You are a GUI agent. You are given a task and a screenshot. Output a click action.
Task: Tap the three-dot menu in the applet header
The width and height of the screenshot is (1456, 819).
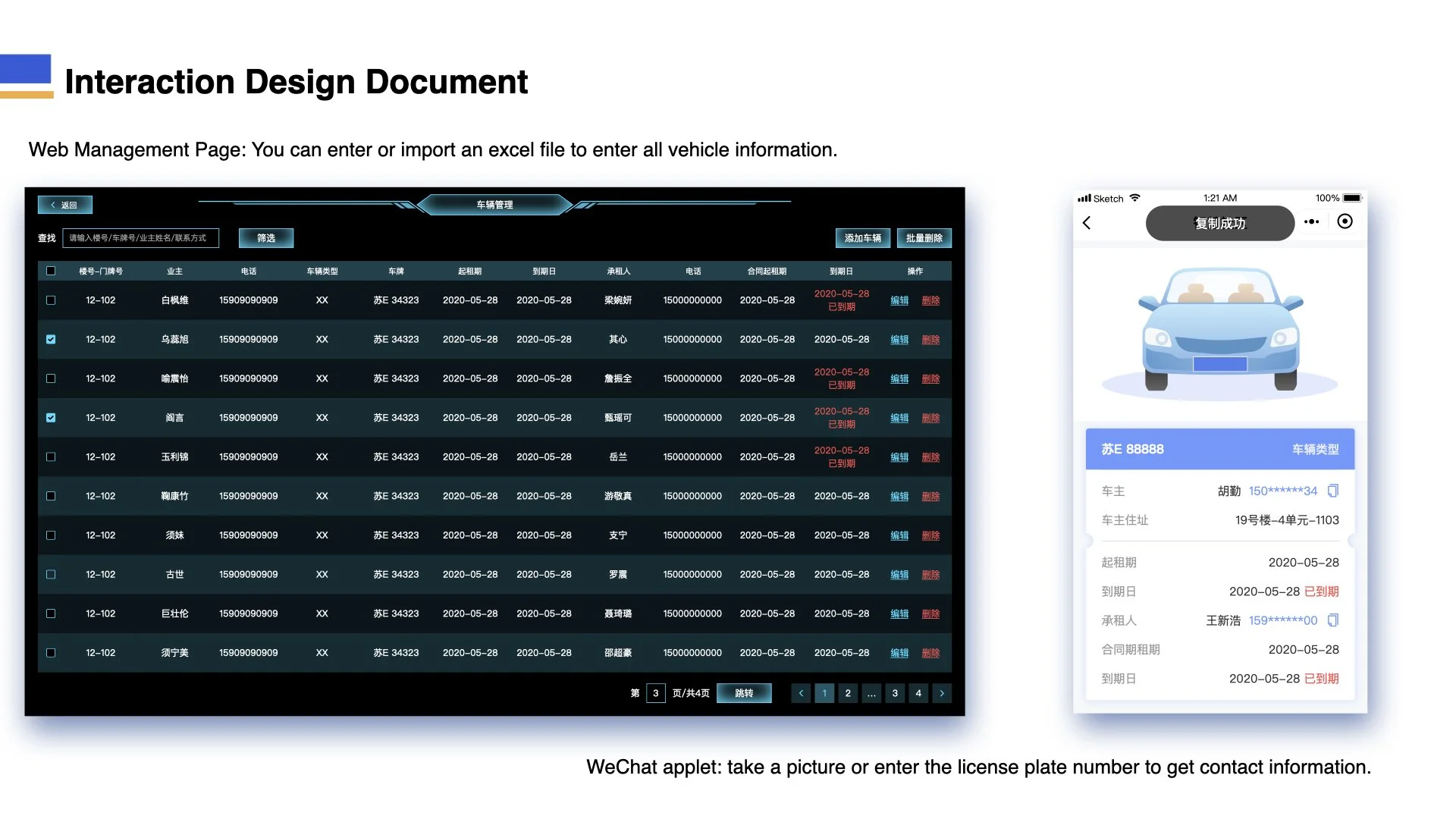pos(1311,222)
